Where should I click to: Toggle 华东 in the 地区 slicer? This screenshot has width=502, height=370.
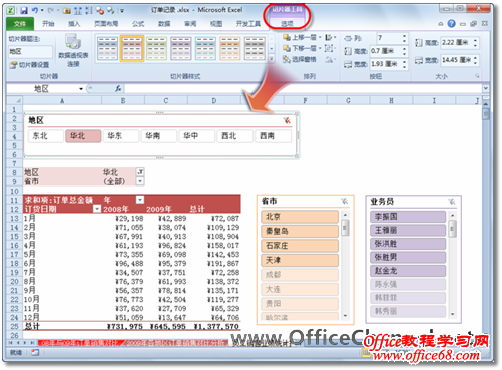121,136
